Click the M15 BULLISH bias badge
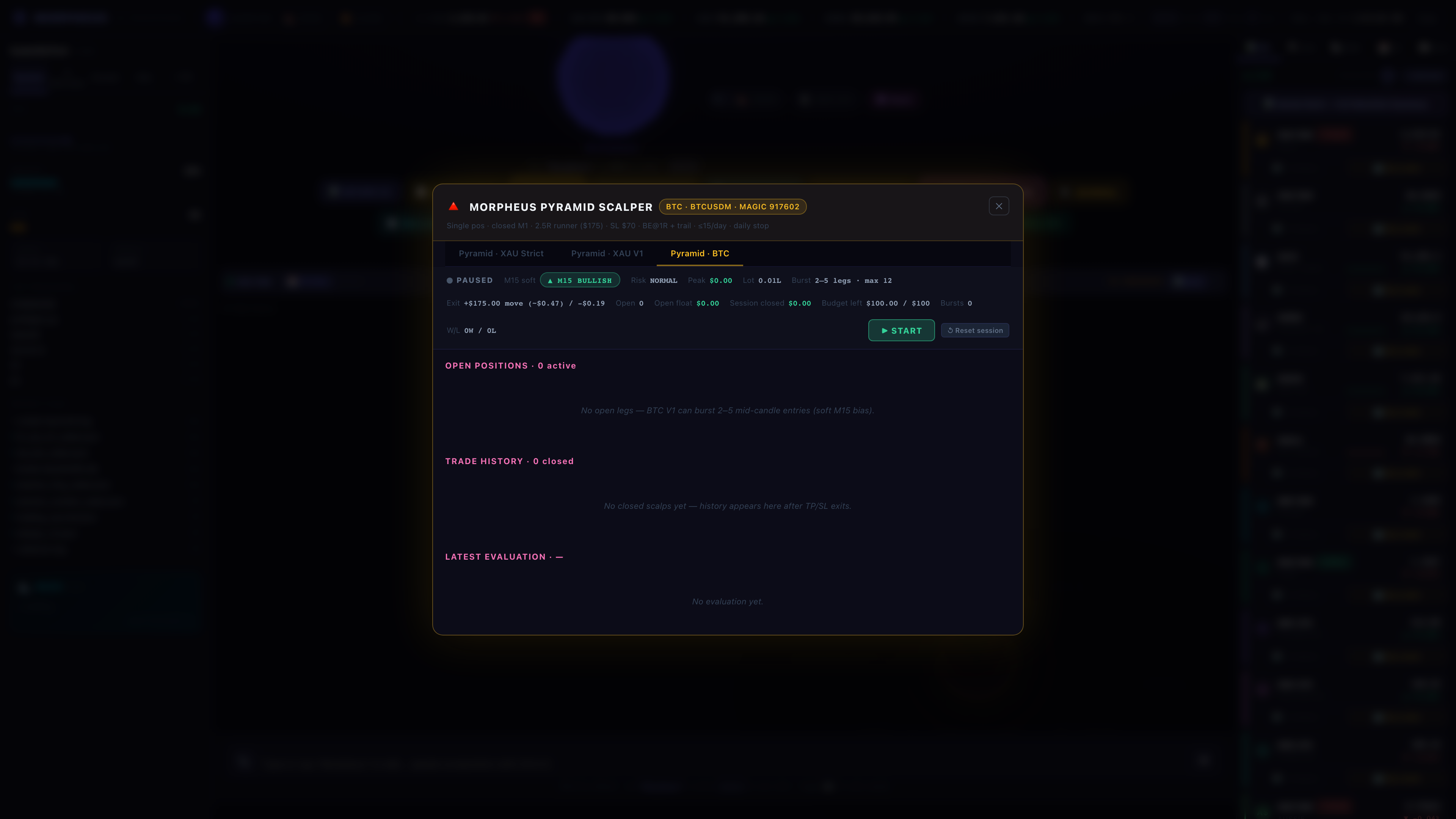The image size is (1456, 819). click(580, 280)
